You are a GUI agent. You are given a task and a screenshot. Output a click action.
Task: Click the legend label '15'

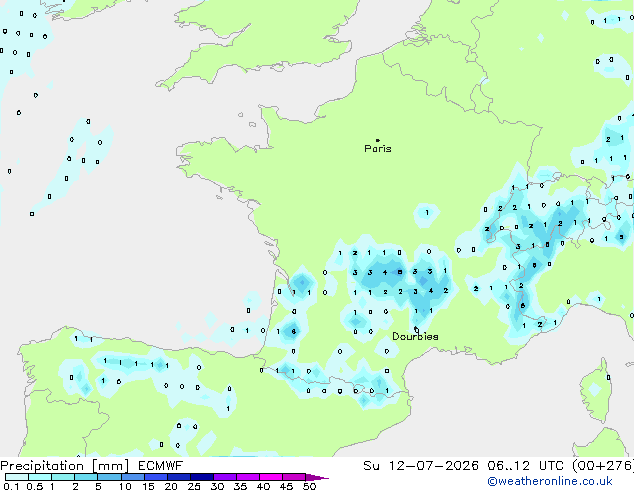coord(148,486)
